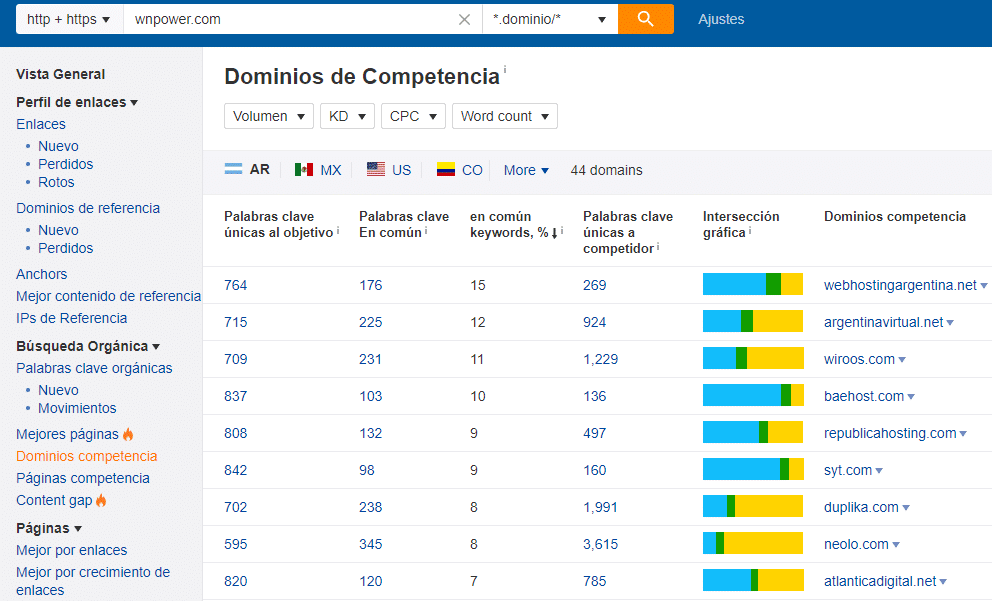Select Dominios competencia in the sidebar

tap(87, 456)
